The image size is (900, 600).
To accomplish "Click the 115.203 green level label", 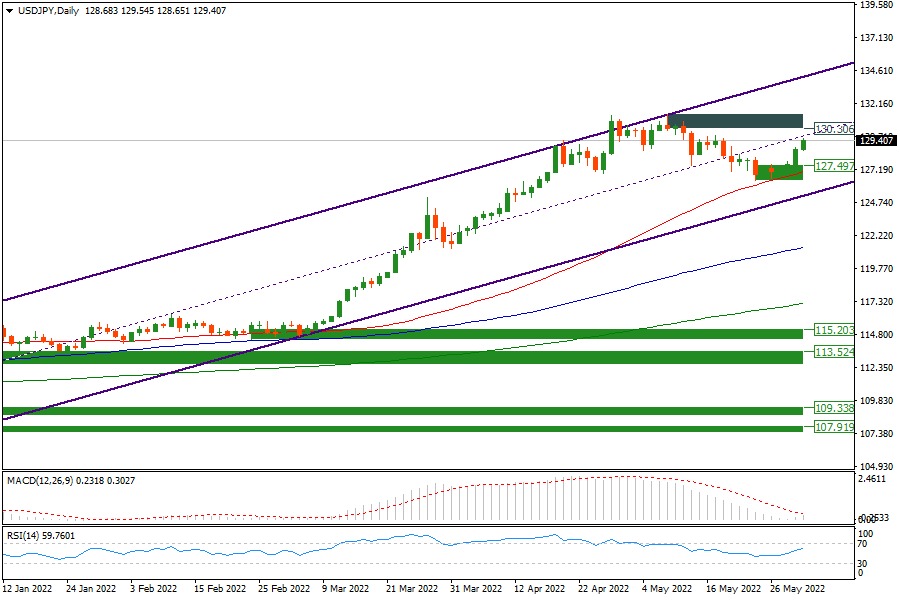I will tap(834, 329).
